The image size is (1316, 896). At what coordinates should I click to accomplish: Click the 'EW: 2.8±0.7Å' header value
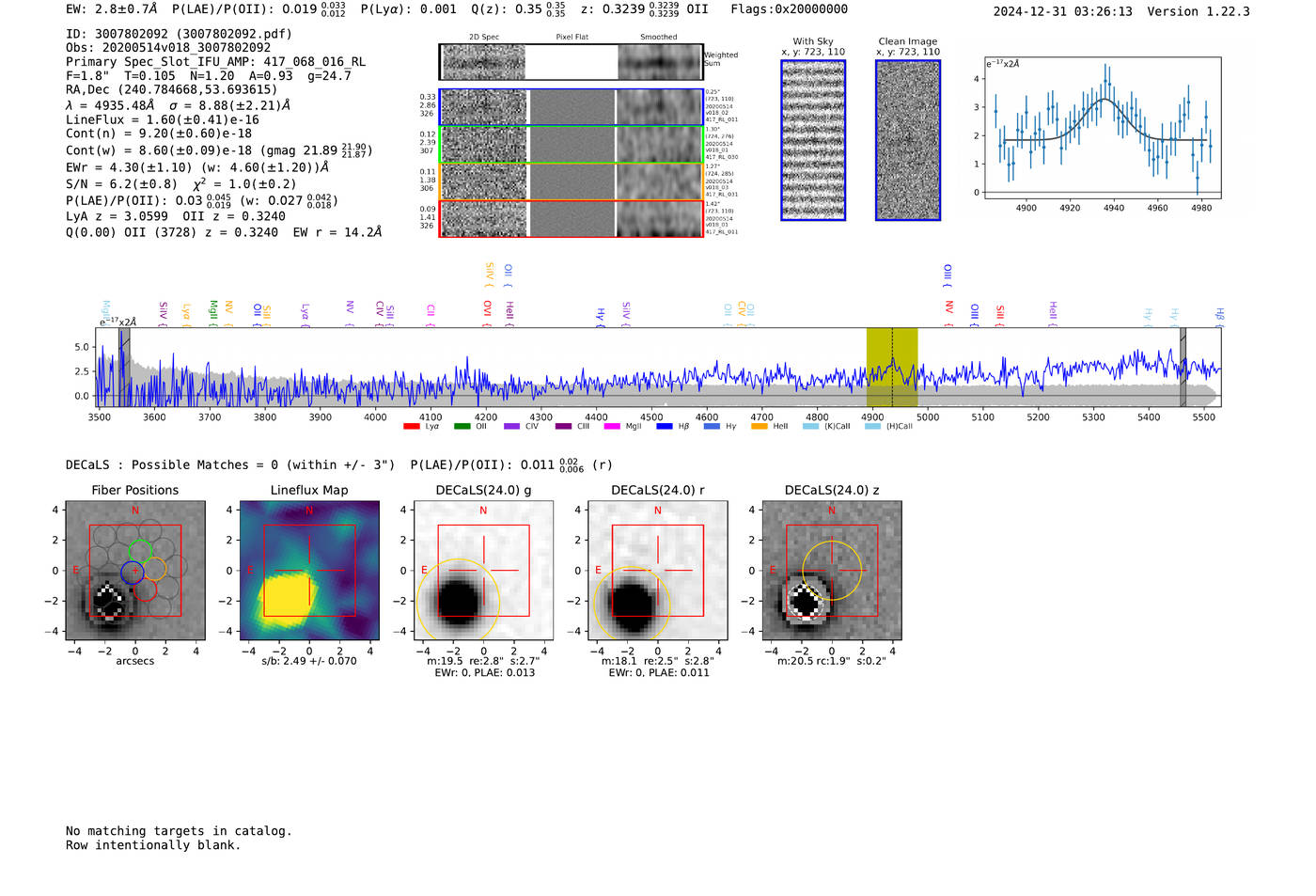pyautogui.click(x=112, y=9)
